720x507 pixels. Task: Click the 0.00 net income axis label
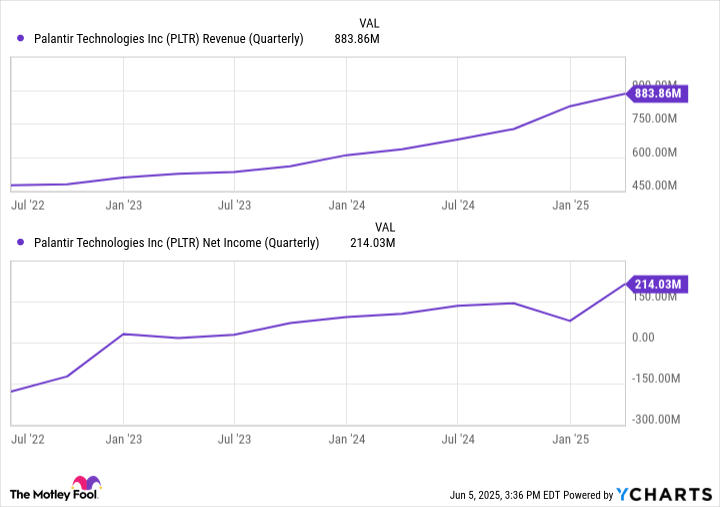click(643, 338)
